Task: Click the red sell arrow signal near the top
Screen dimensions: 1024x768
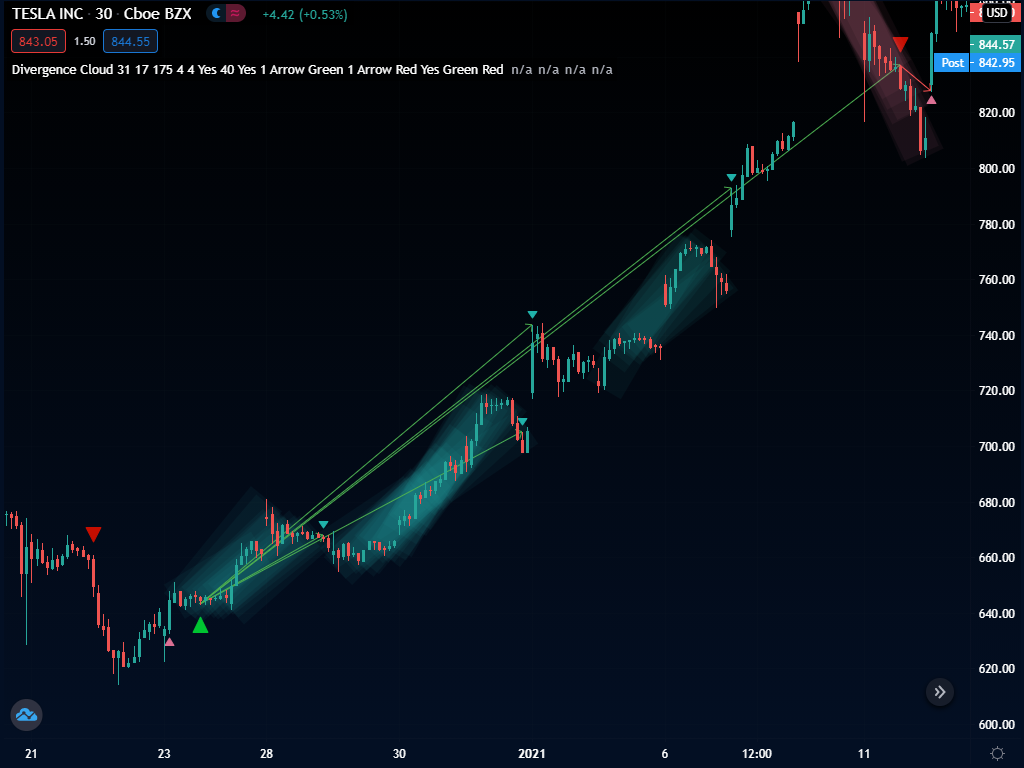Action: point(899,44)
